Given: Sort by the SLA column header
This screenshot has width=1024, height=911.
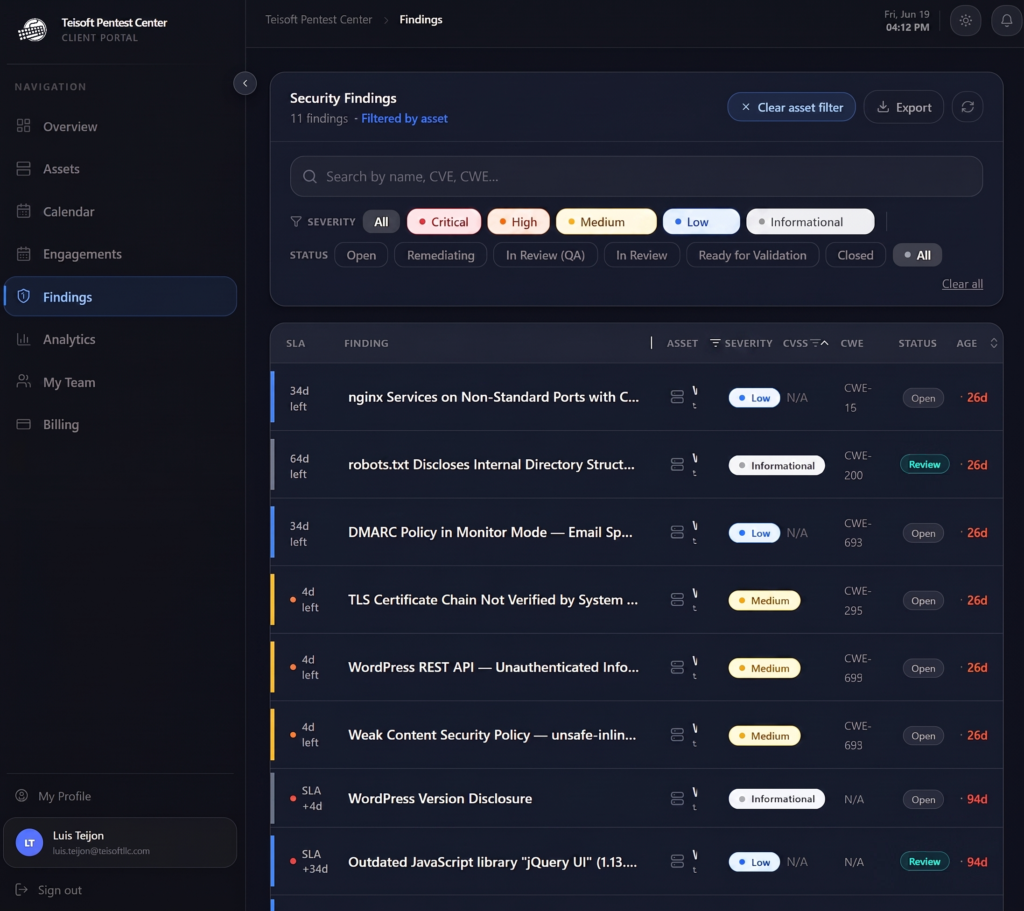Looking at the screenshot, I should [295, 344].
